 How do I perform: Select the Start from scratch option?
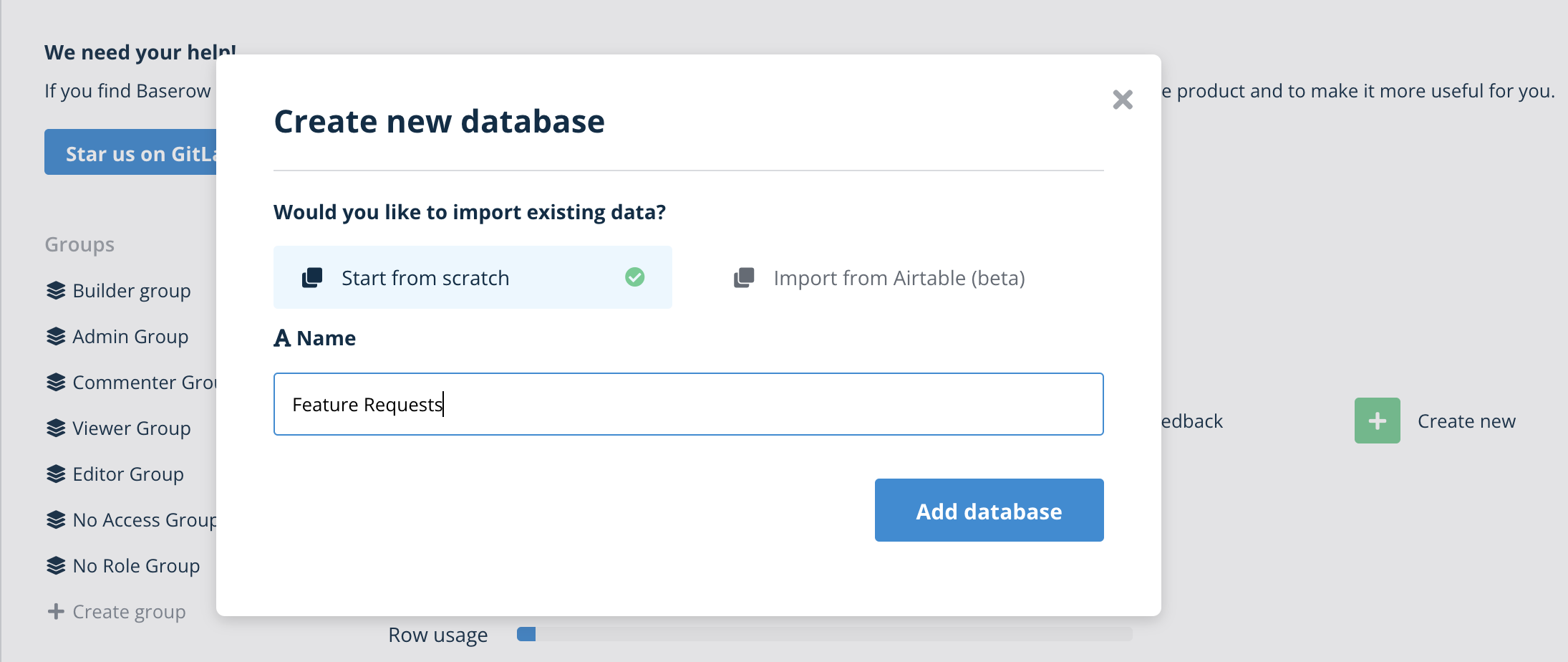(x=473, y=277)
